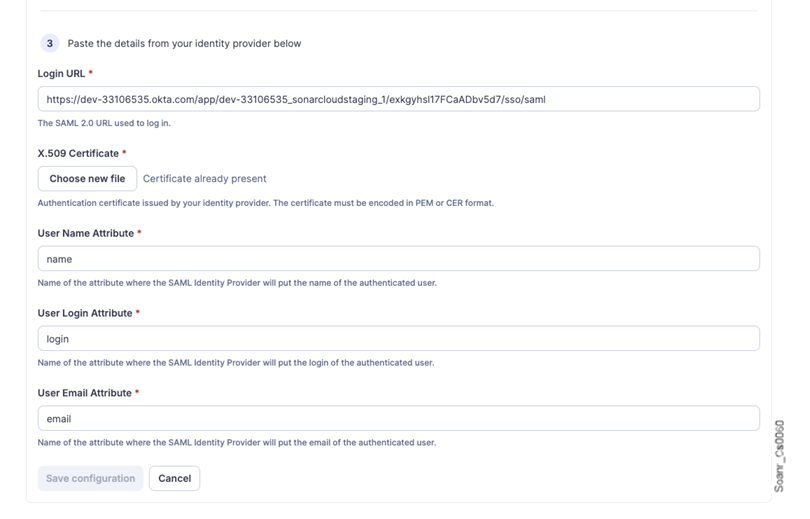The image size is (810, 519).
Task: Click help text below User Login Attribute field
Action: pos(236,362)
